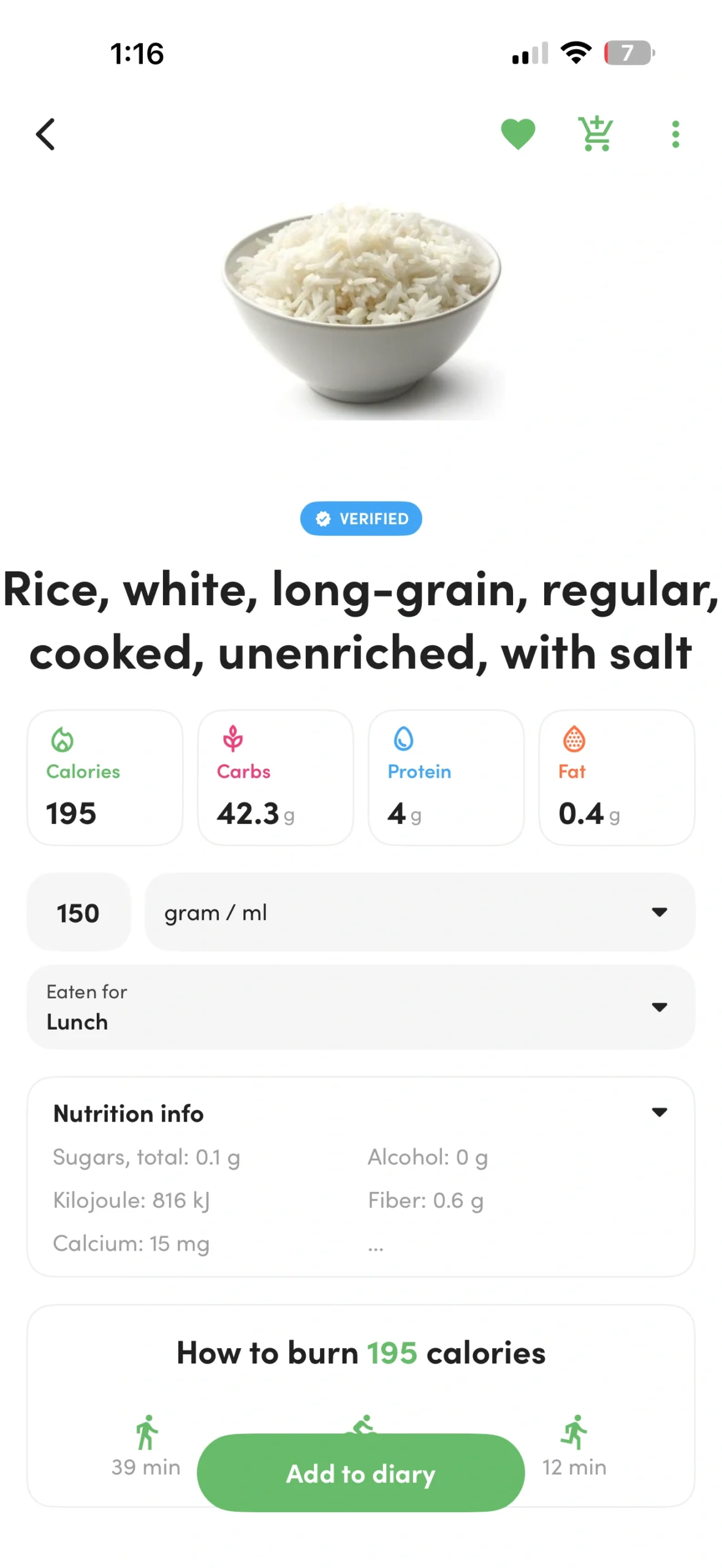
Task: Toggle the green heart favorite icon
Action: click(x=518, y=134)
